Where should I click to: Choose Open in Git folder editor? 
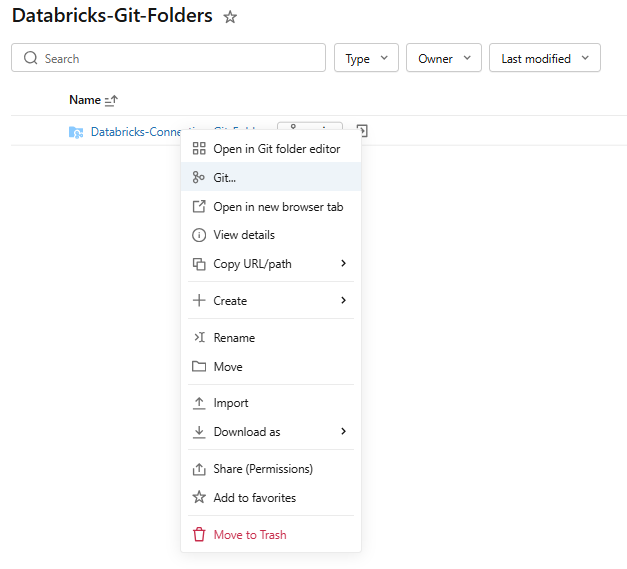(x=271, y=148)
